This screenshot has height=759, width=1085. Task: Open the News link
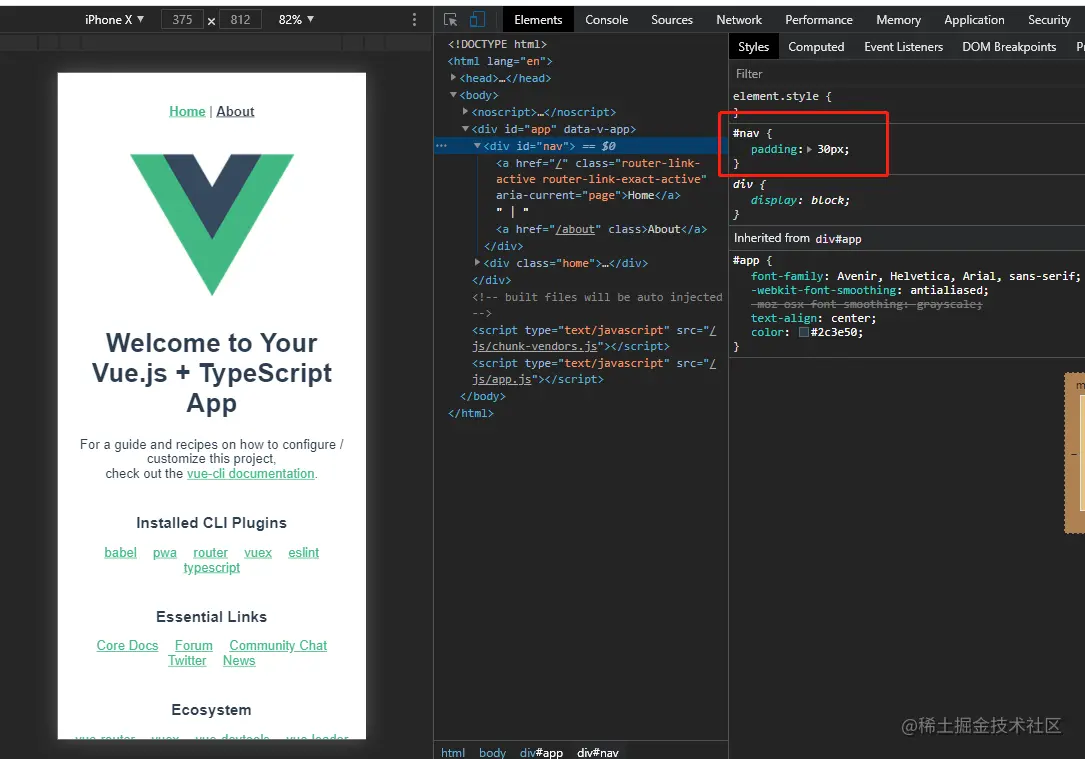click(x=239, y=661)
